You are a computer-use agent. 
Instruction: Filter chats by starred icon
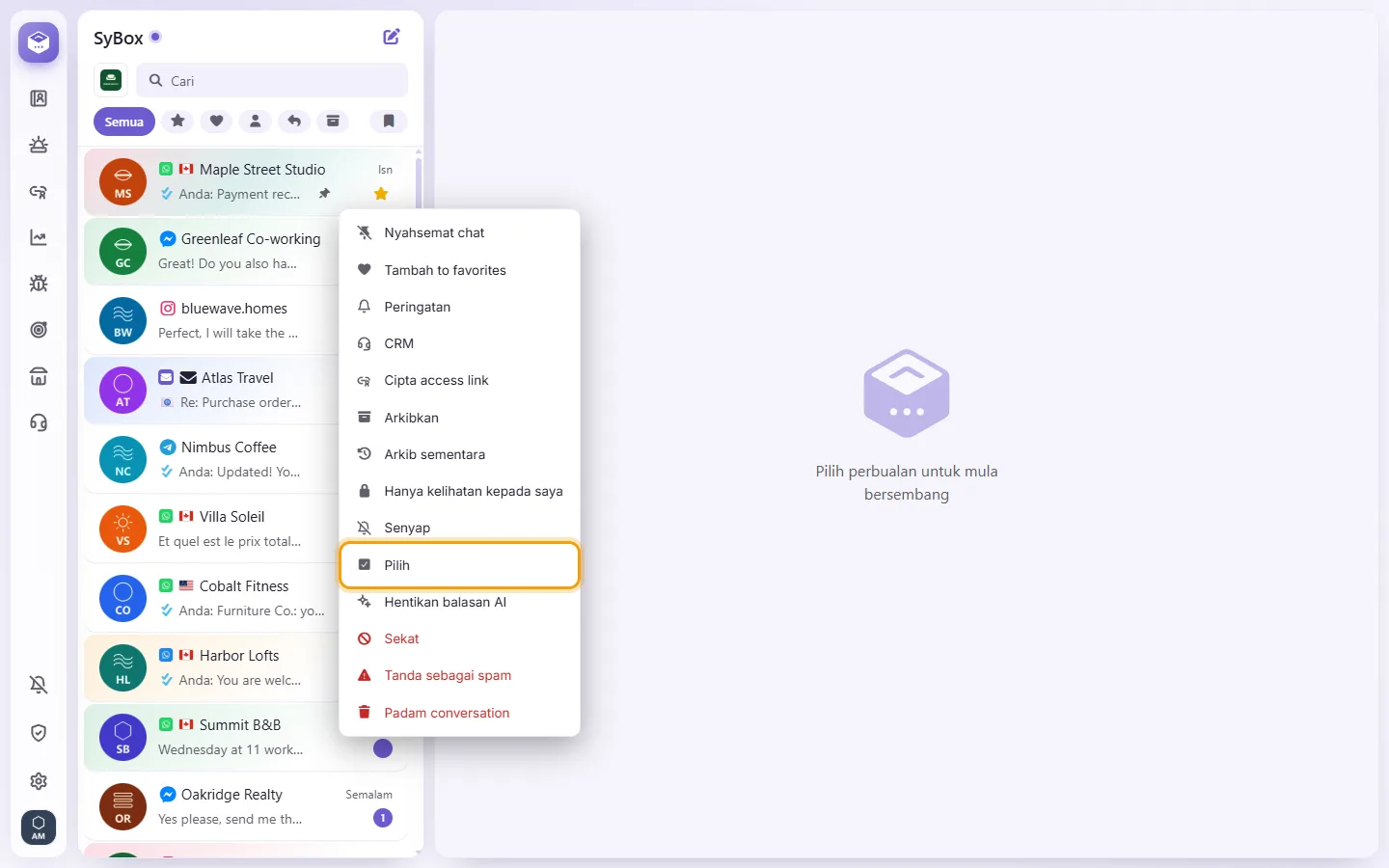[177, 122]
